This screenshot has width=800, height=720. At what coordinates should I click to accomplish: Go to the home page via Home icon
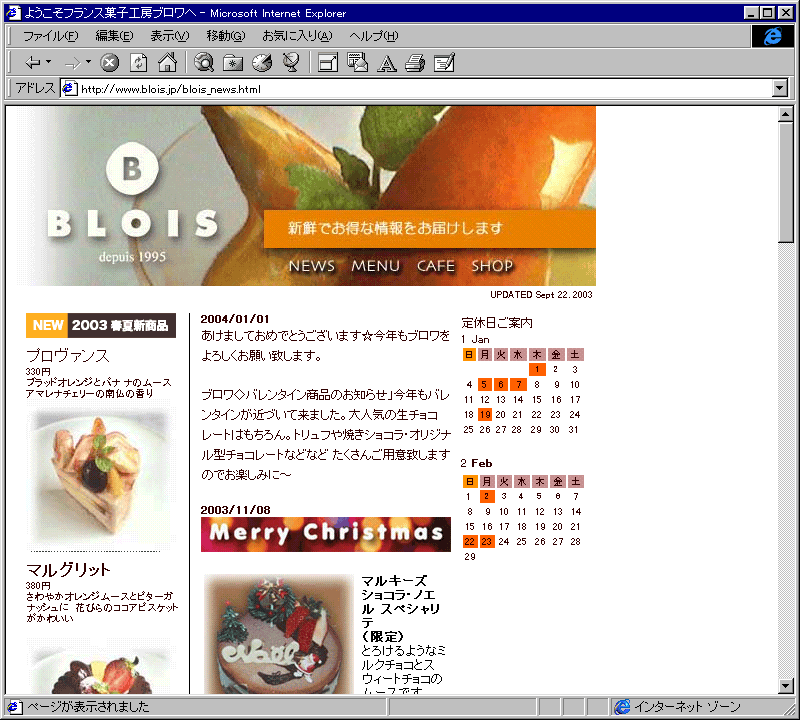pyautogui.click(x=167, y=62)
